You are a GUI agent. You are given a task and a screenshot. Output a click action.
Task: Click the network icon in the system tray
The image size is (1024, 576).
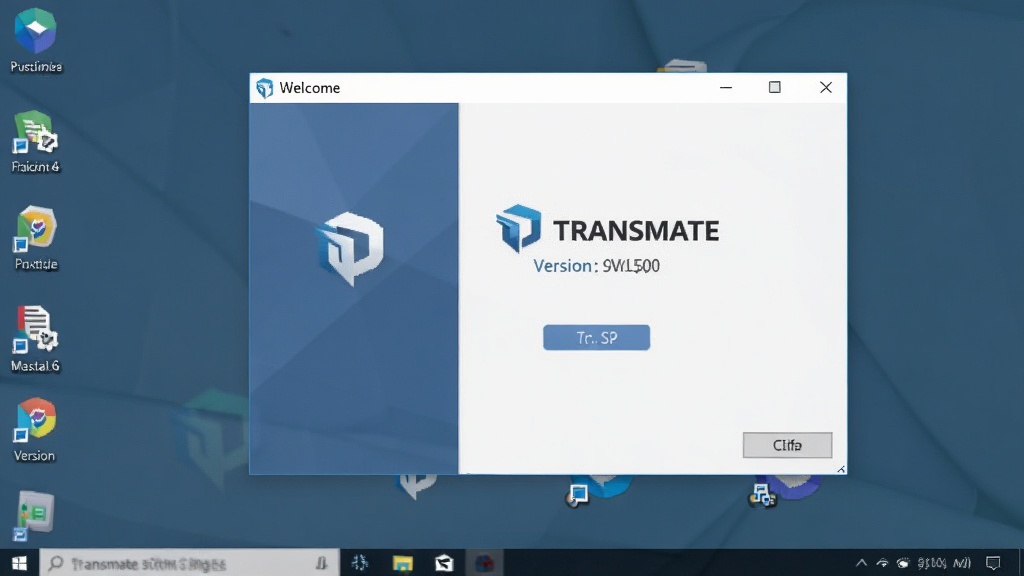[882, 563]
